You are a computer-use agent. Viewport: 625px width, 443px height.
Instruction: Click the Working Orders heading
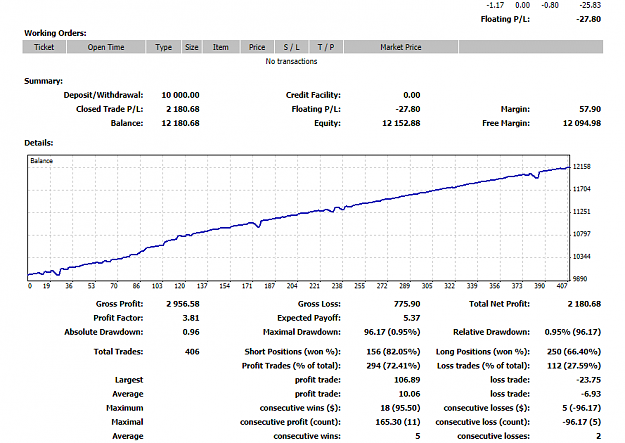click(55, 33)
